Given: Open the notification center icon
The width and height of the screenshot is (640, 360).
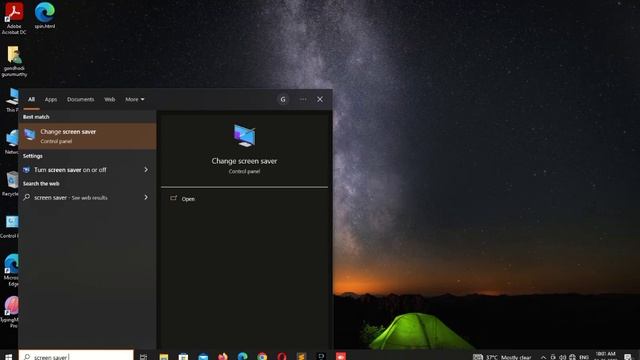Looking at the screenshot, I should [628, 357].
